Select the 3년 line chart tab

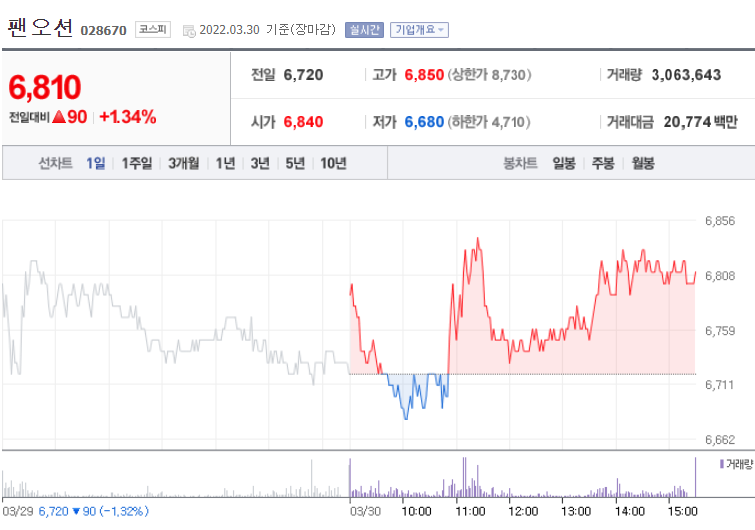[260, 163]
